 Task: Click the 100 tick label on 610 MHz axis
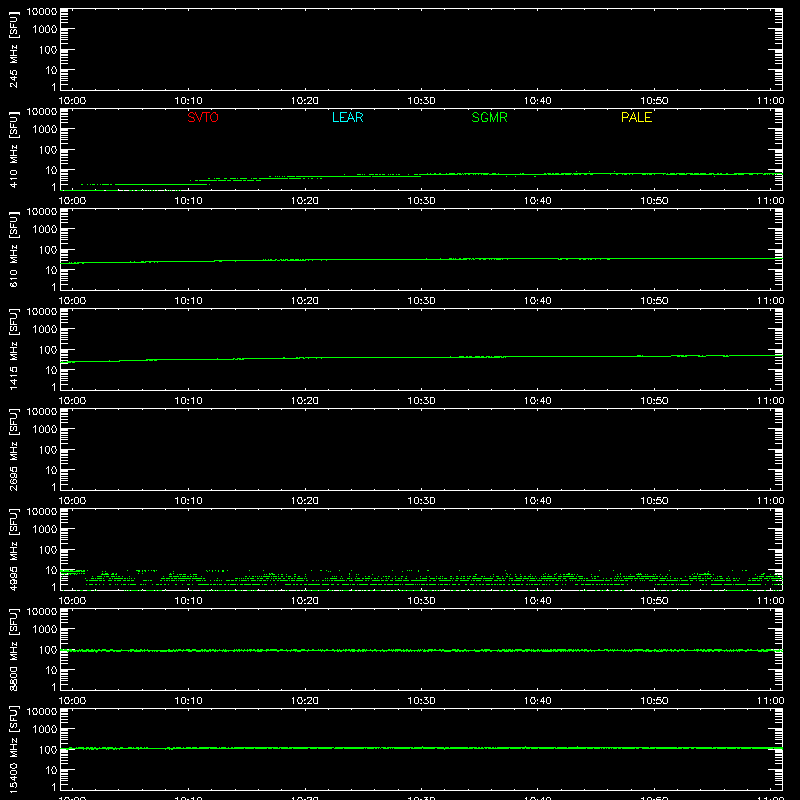point(48,250)
